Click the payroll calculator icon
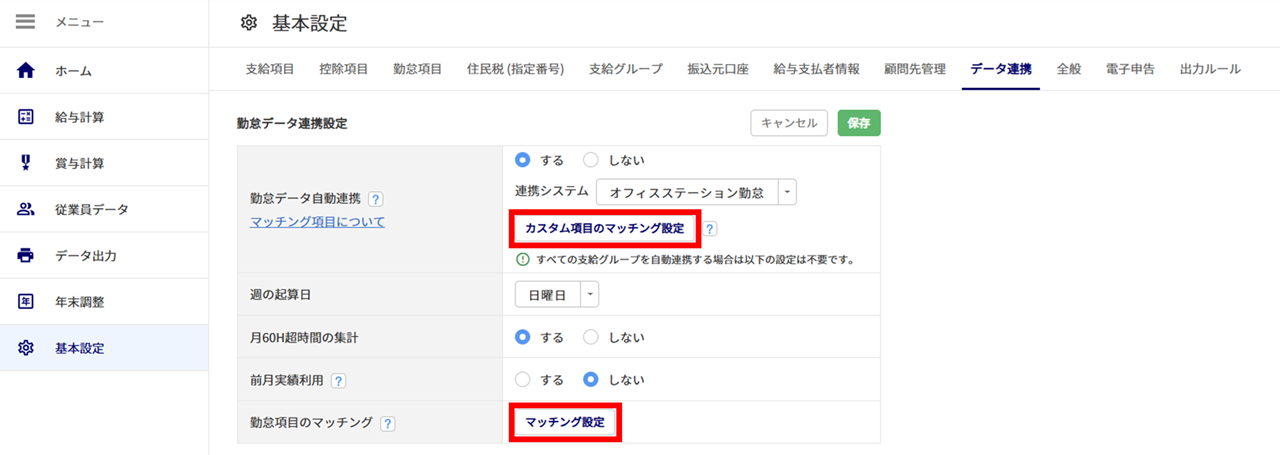 26,117
